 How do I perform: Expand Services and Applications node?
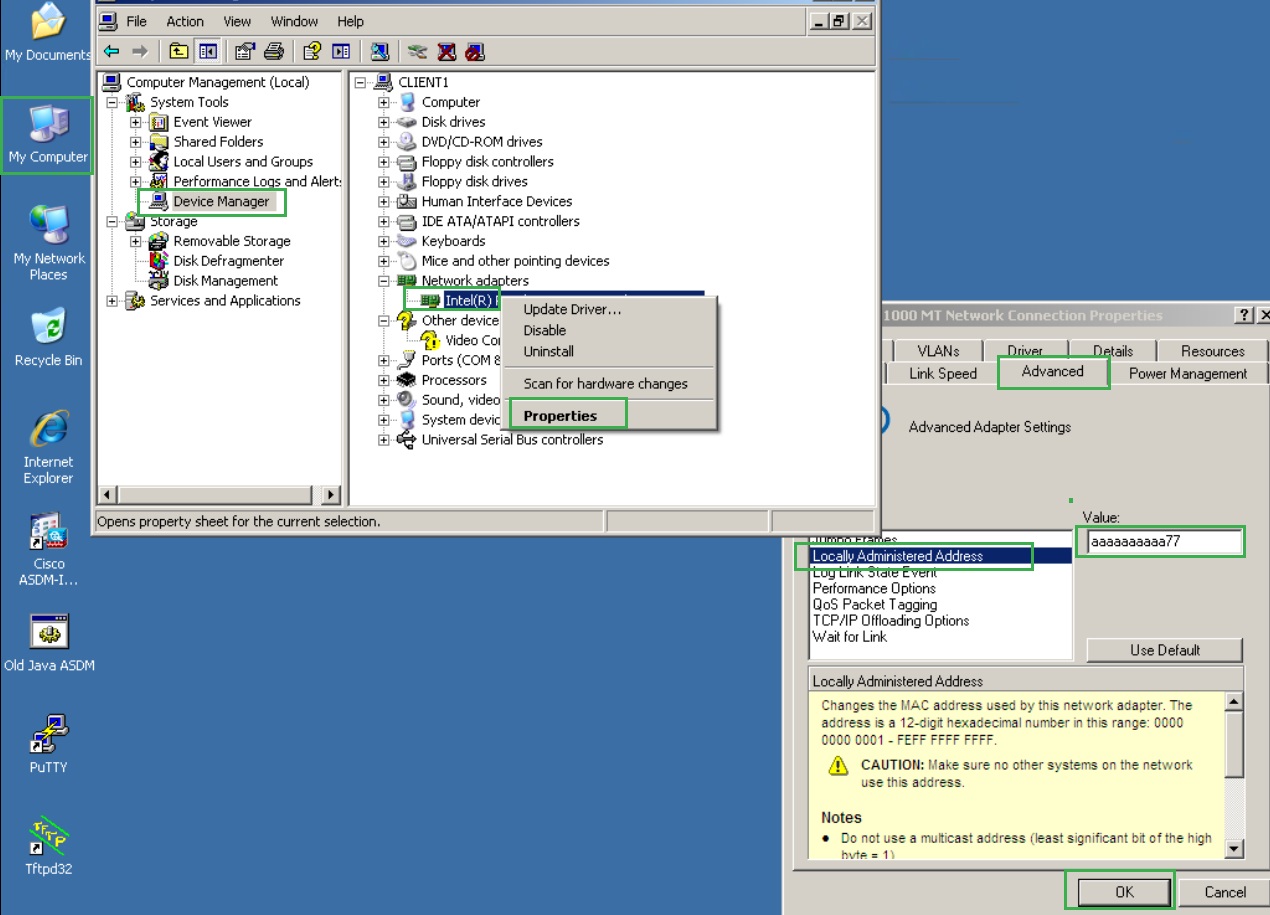coord(112,301)
